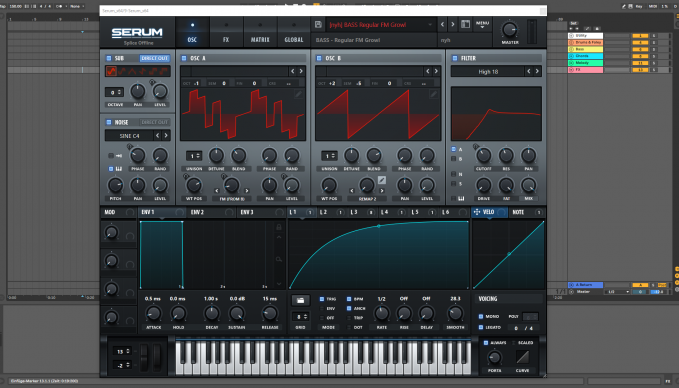
Task: Open the MENU dropdown
Action: point(482,25)
